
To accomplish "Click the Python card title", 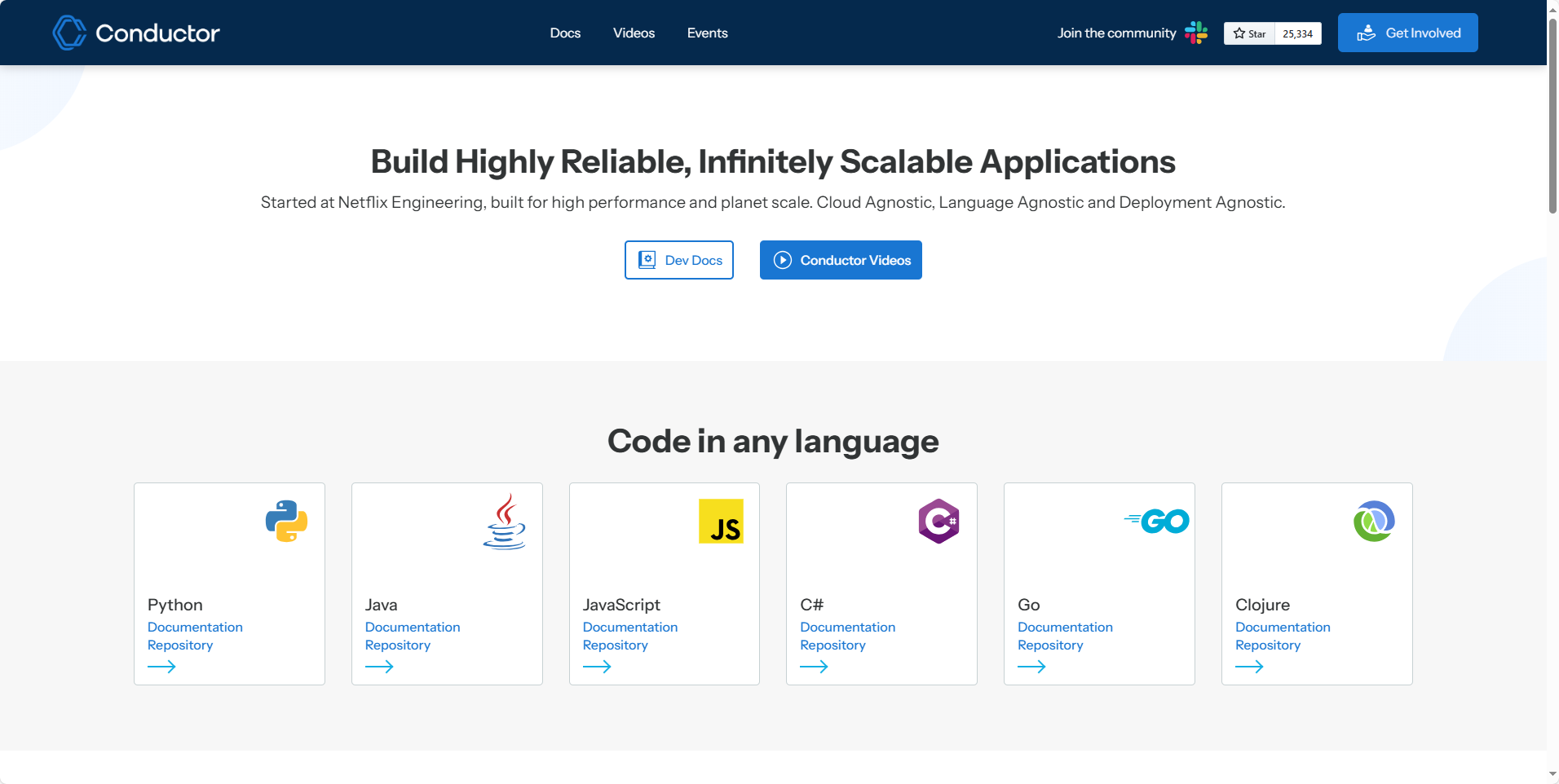I will click(x=175, y=605).
